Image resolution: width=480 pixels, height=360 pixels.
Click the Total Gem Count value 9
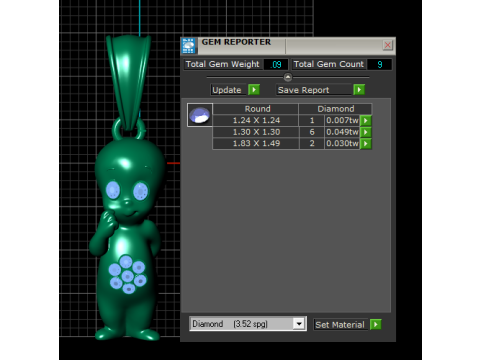point(379,64)
